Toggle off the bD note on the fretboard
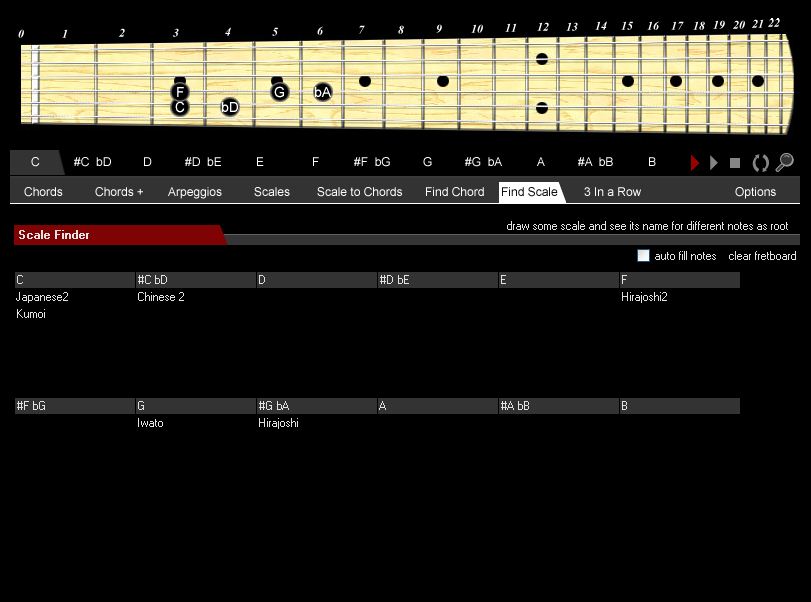The height and width of the screenshot is (602, 811). click(229, 106)
